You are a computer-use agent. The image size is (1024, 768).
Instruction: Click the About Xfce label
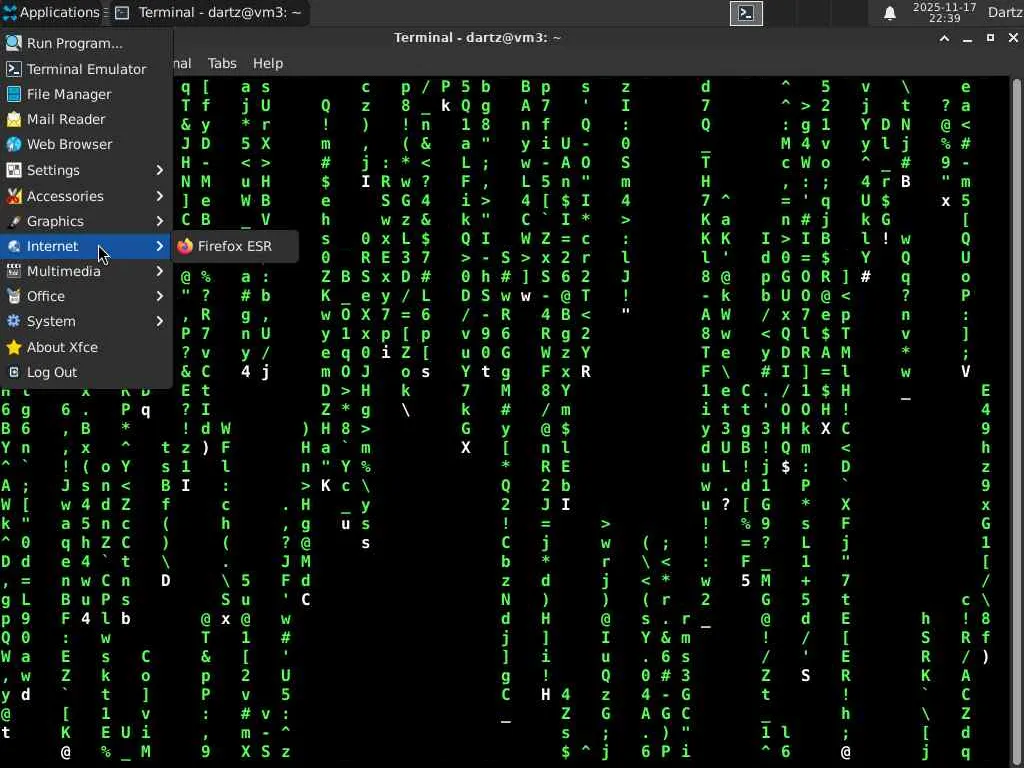coord(63,347)
